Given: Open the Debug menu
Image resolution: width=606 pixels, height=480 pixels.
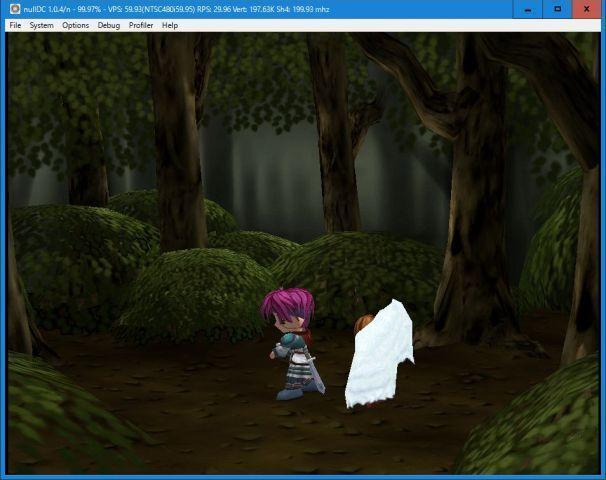Looking at the screenshot, I should [109, 25].
